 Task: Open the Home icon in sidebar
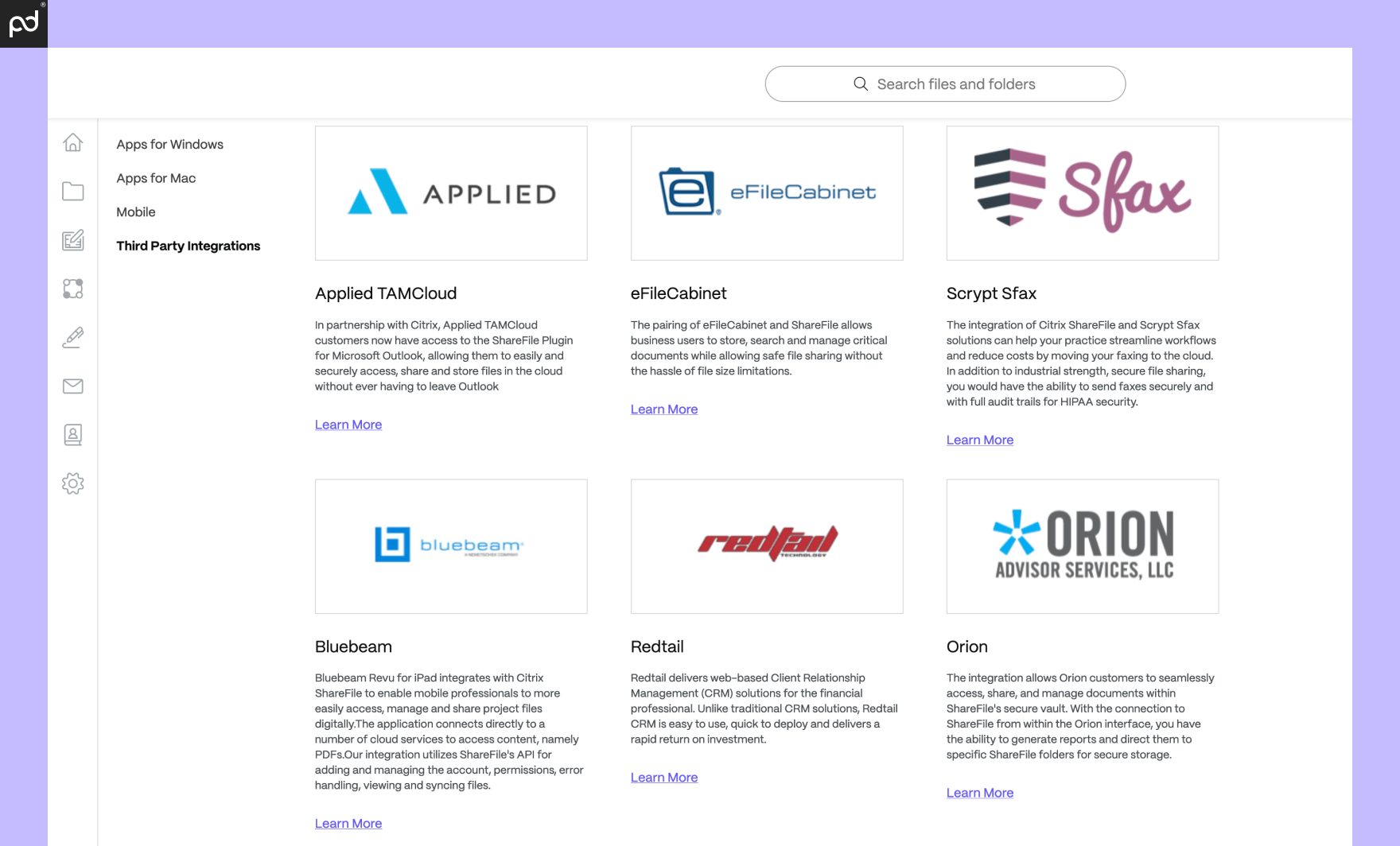coord(72,142)
